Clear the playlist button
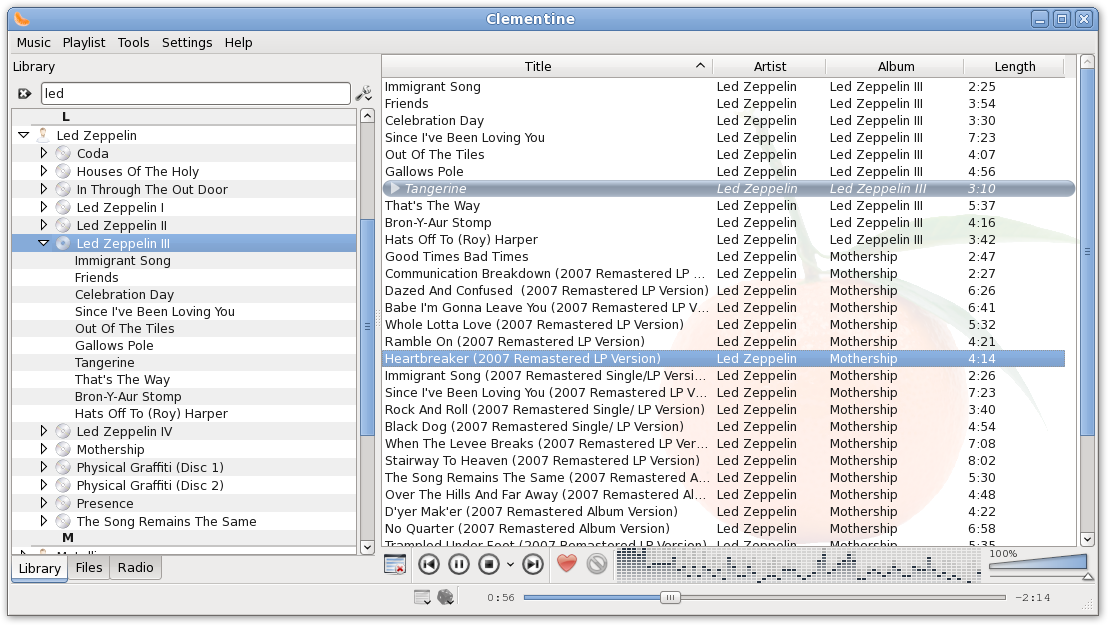This screenshot has height=625, width=1108. (395, 564)
